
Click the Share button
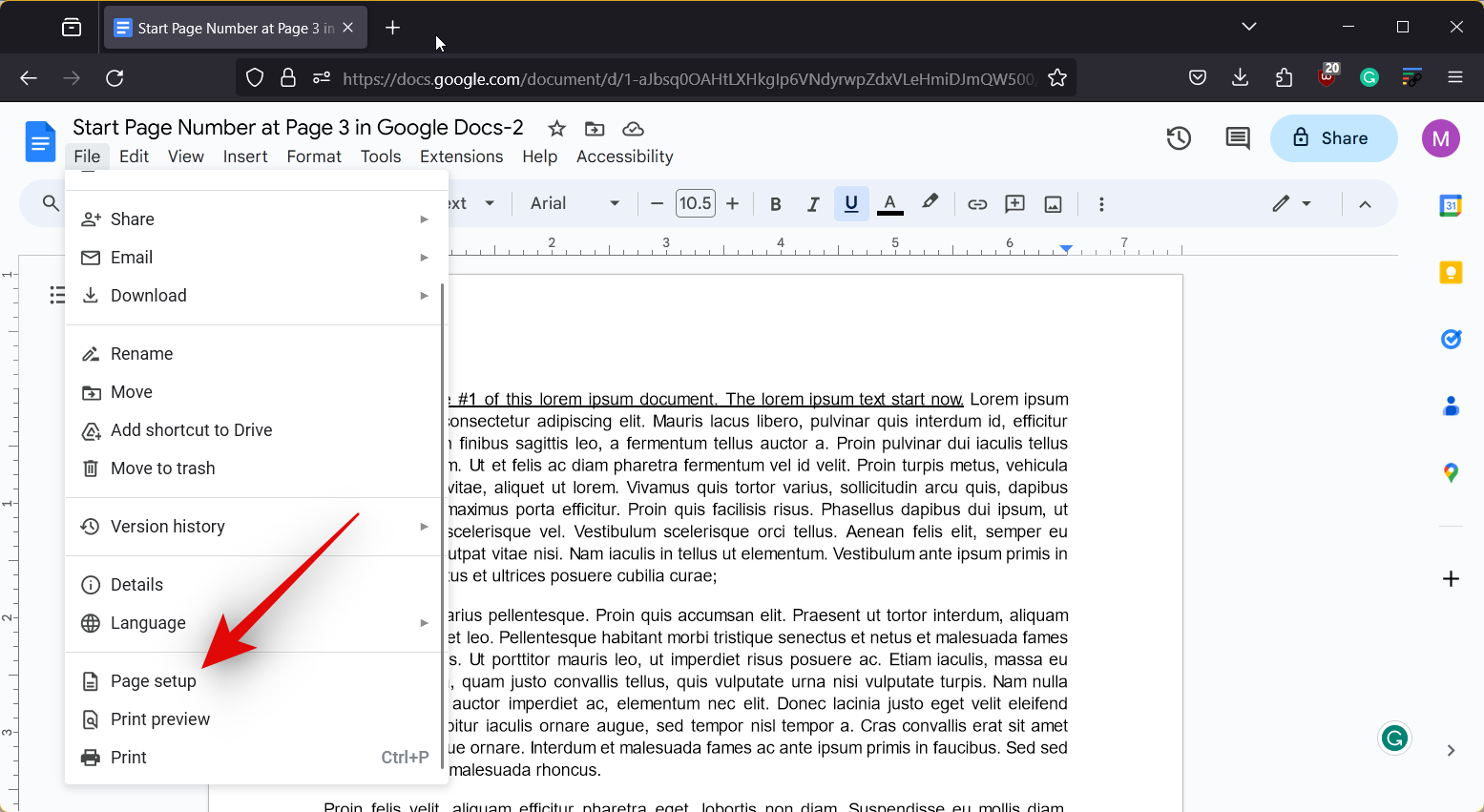click(1333, 138)
